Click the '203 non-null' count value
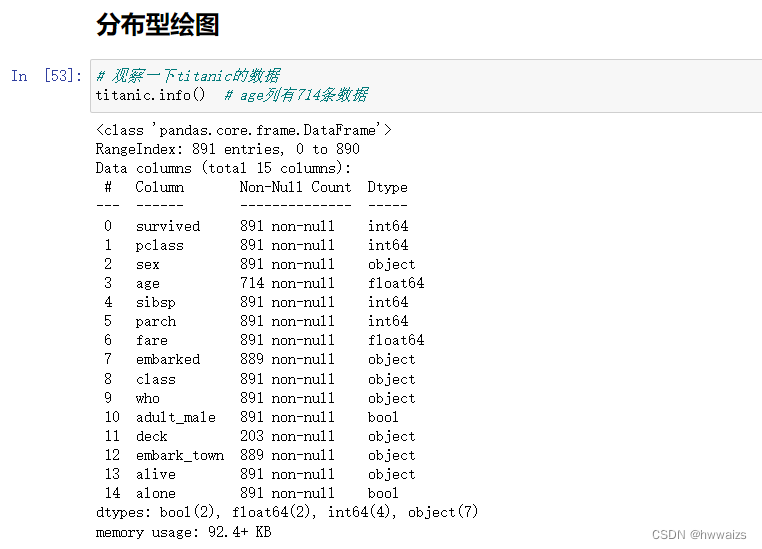762x549 pixels. pyautogui.click(x=287, y=436)
